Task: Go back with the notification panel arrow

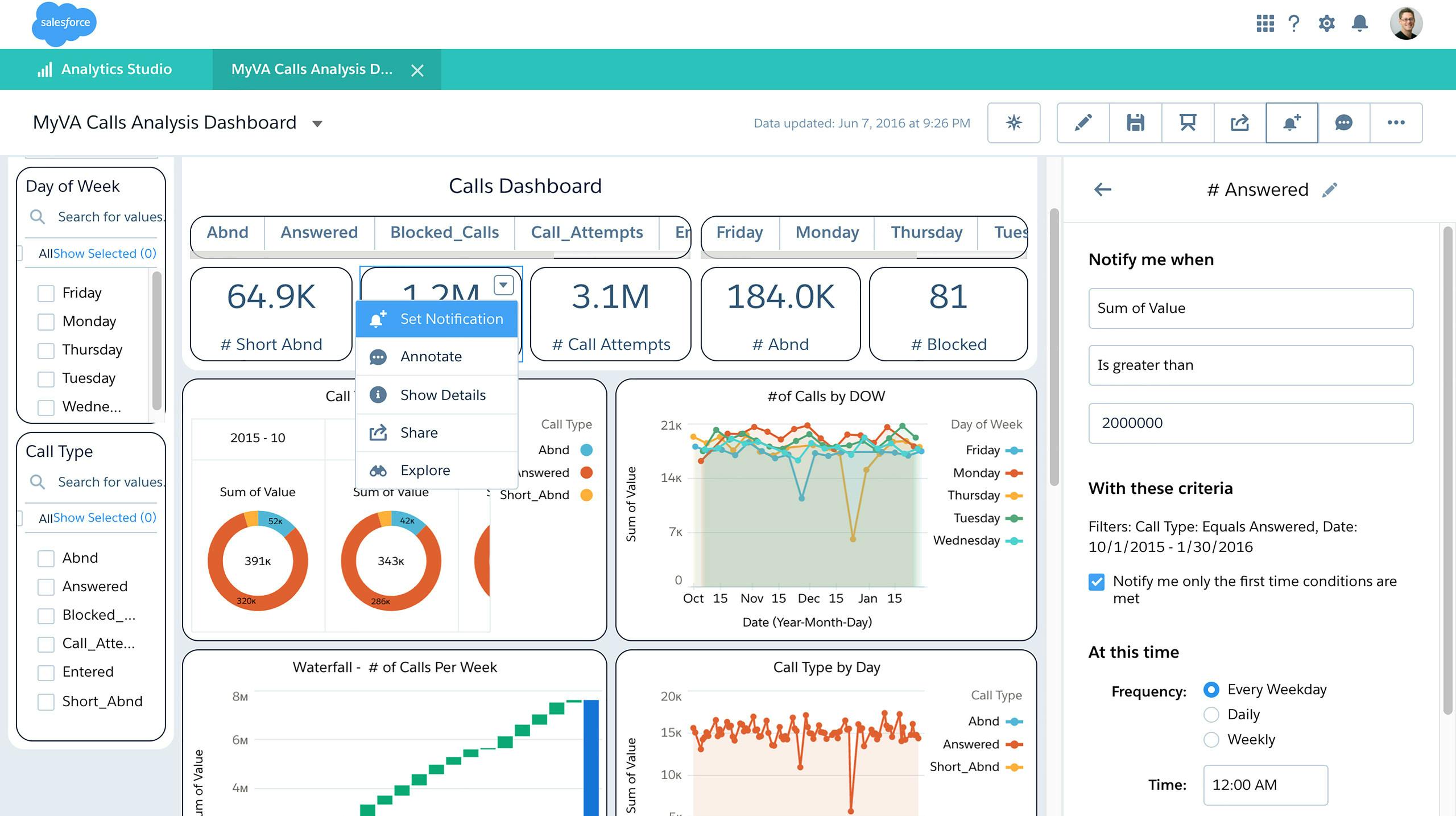Action: (x=1103, y=189)
